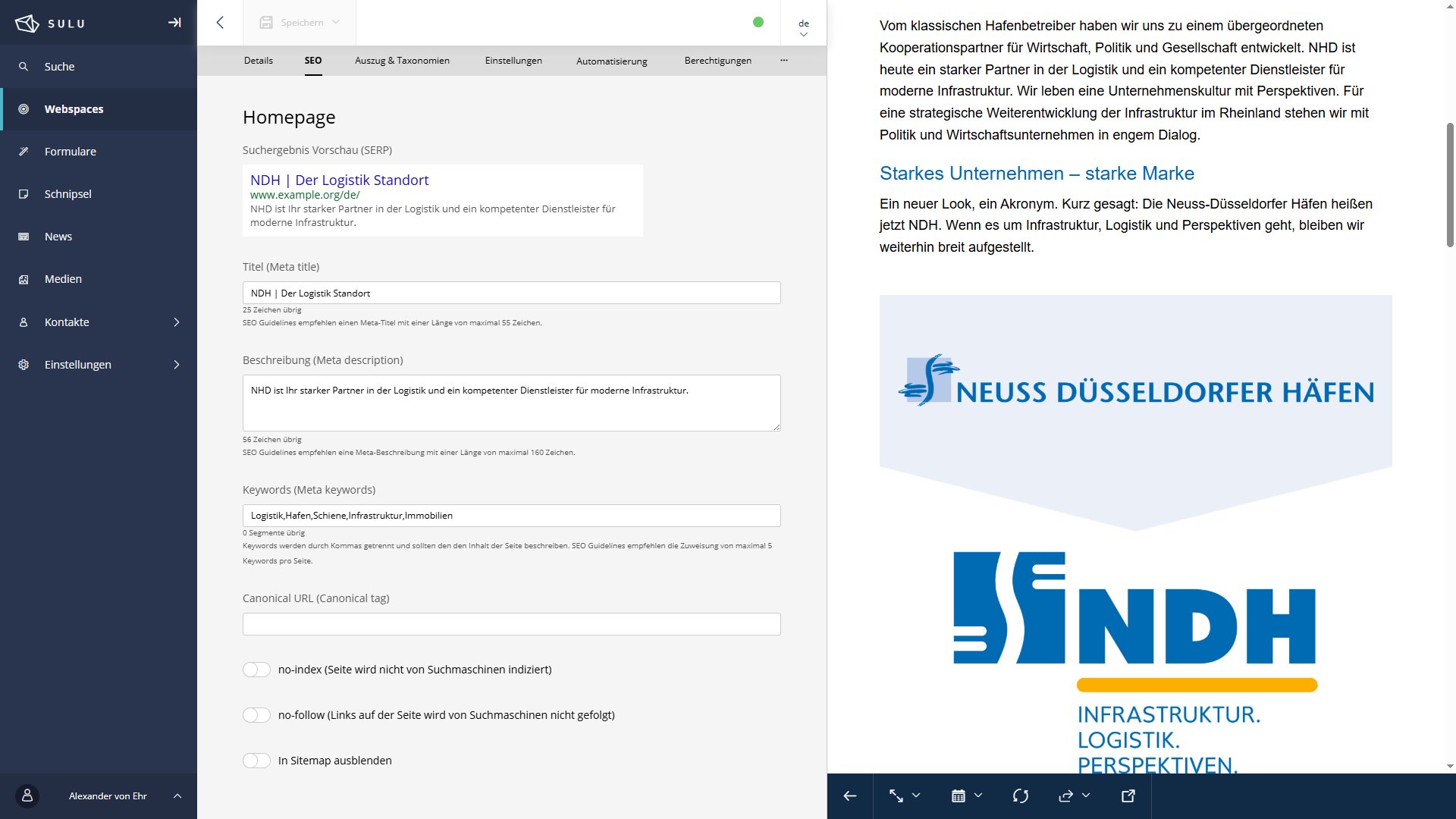The height and width of the screenshot is (819, 1456).
Task: Click the Sulu logo icon
Action: [x=27, y=23]
